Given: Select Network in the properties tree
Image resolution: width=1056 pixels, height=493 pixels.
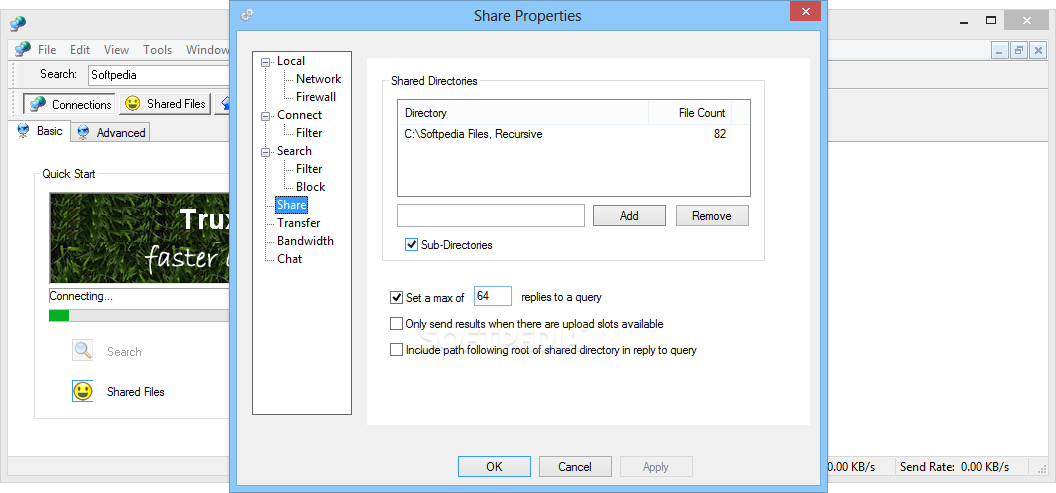Looking at the screenshot, I should coord(319,79).
